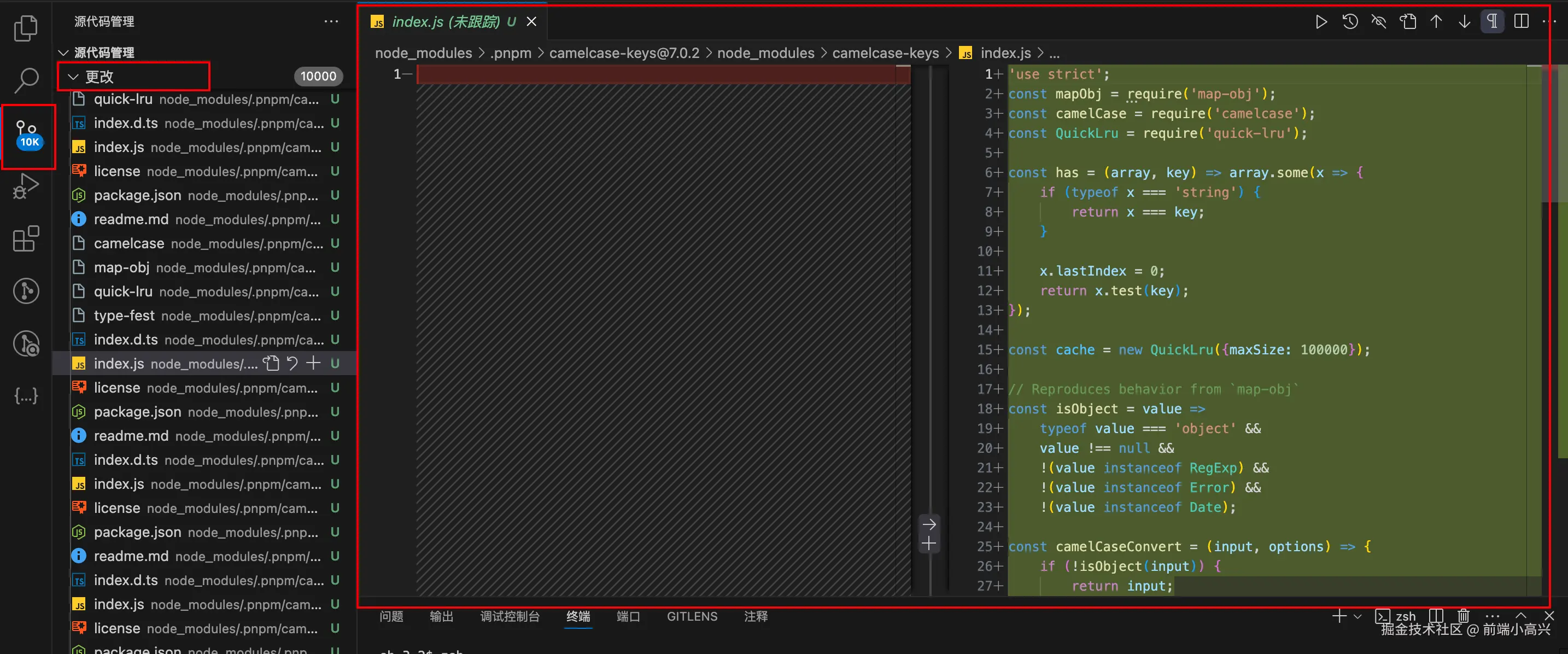This screenshot has height=654, width=1568.
Task: Open the Explorer view in activity bar
Action: (x=26, y=28)
